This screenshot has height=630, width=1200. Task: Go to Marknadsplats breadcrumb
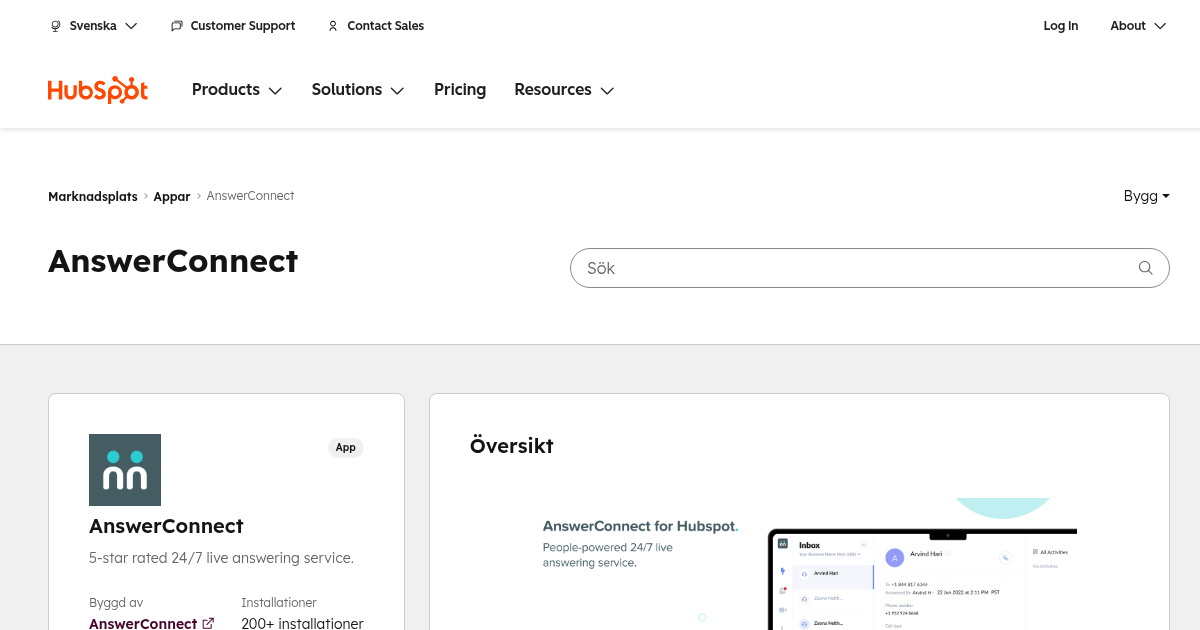click(x=93, y=196)
